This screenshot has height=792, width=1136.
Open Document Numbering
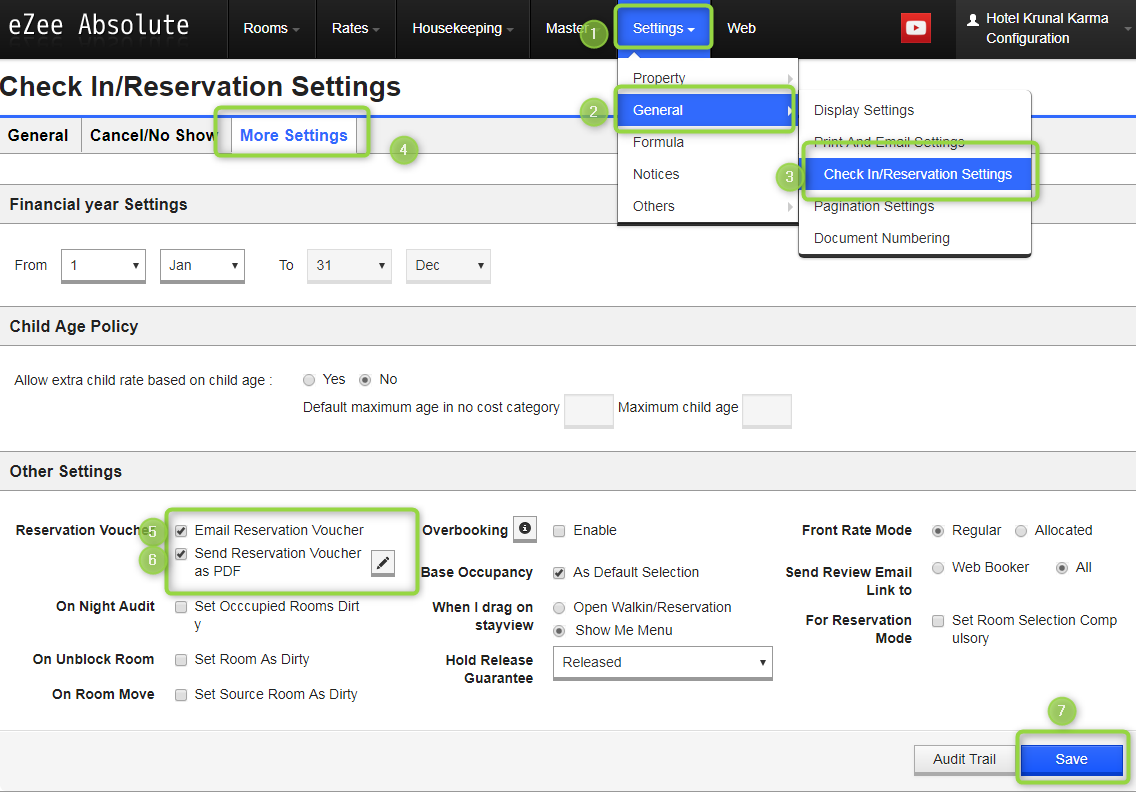(914, 238)
